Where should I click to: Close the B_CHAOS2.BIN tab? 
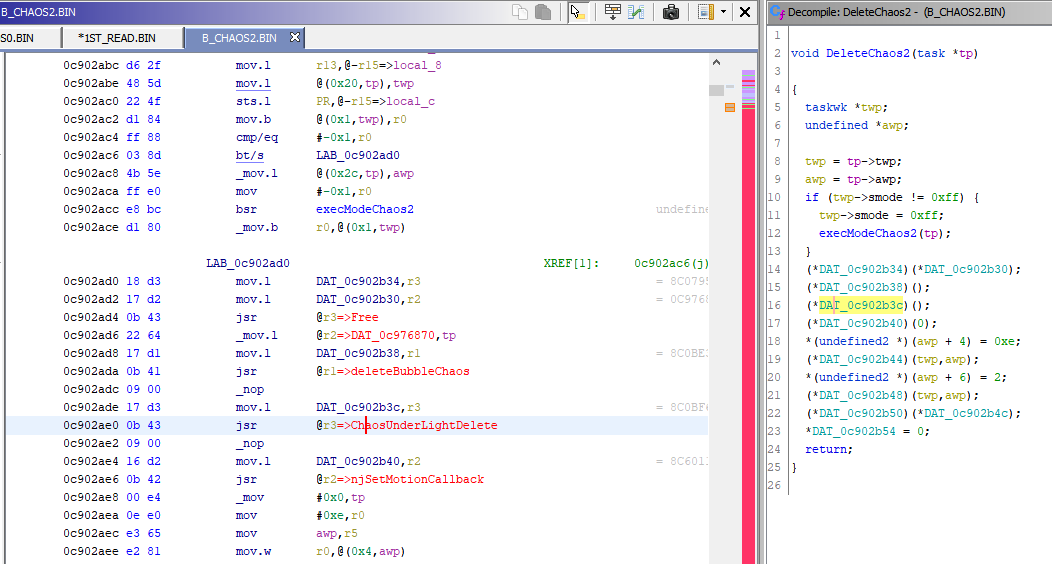point(295,38)
